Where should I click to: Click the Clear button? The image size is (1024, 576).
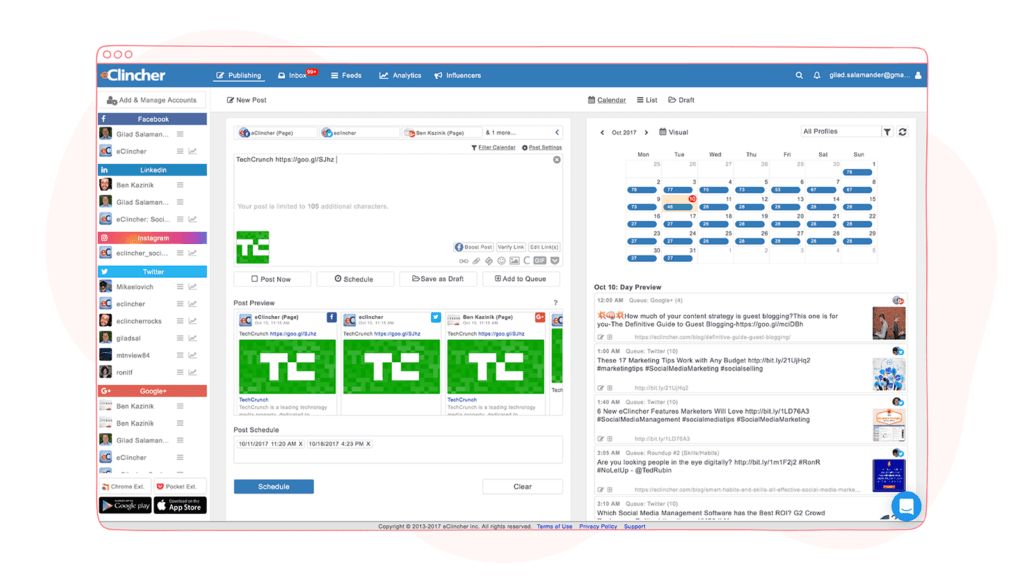point(522,487)
